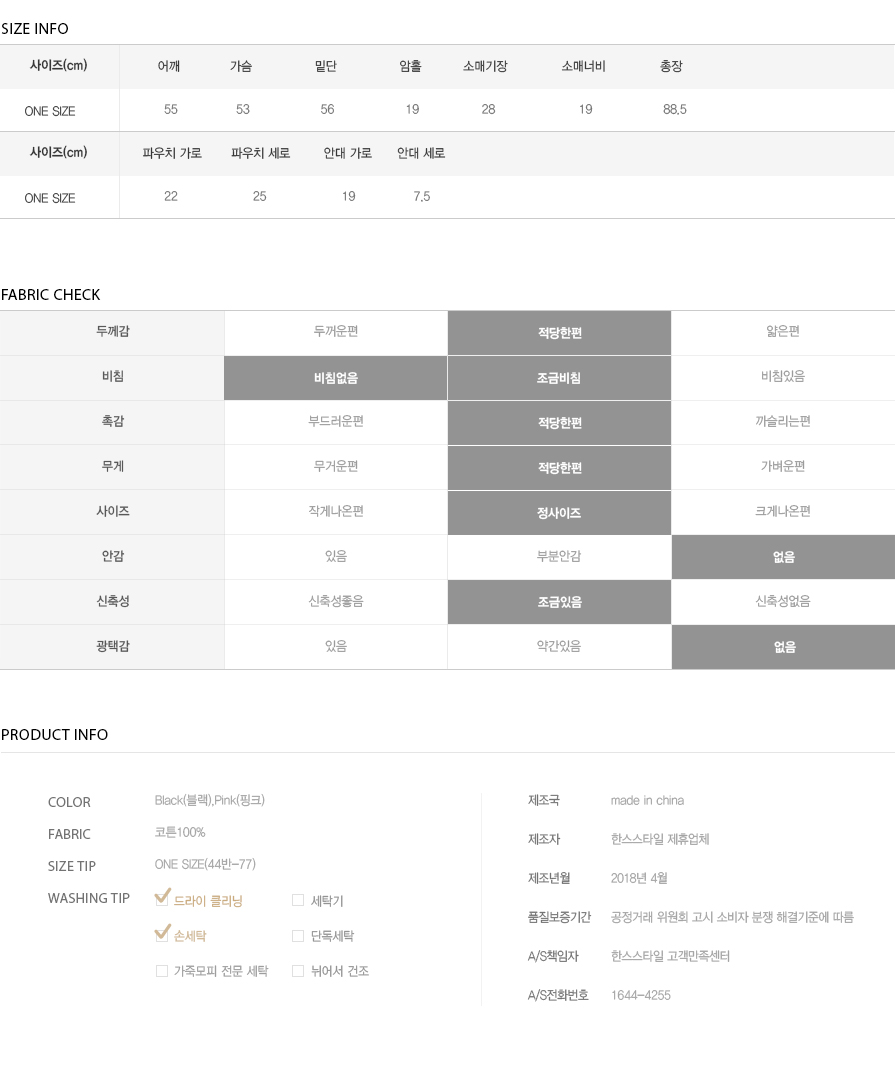895x1081 pixels.
Task: Select the chest value 53
Action: pos(243,110)
